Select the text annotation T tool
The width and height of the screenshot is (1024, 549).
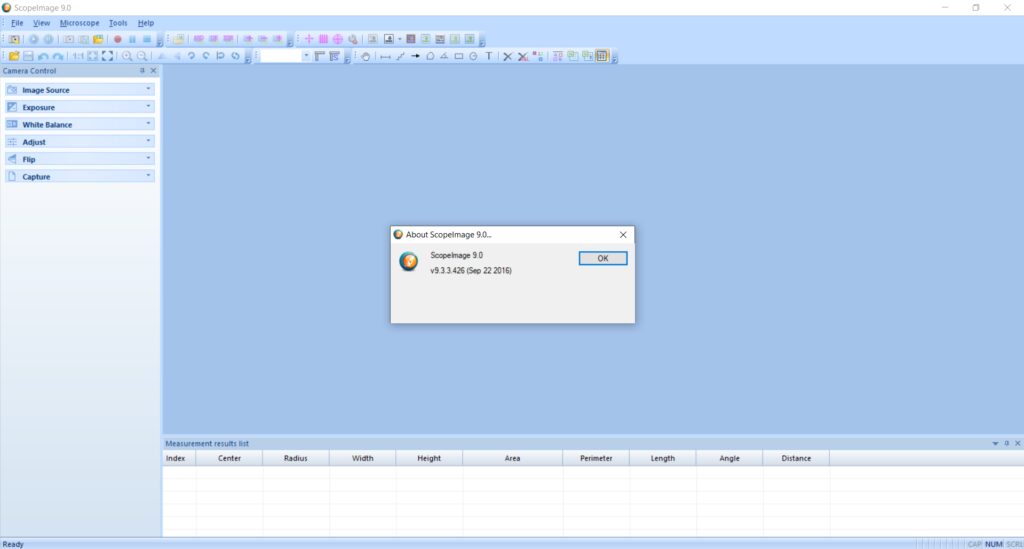tap(488, 56)
